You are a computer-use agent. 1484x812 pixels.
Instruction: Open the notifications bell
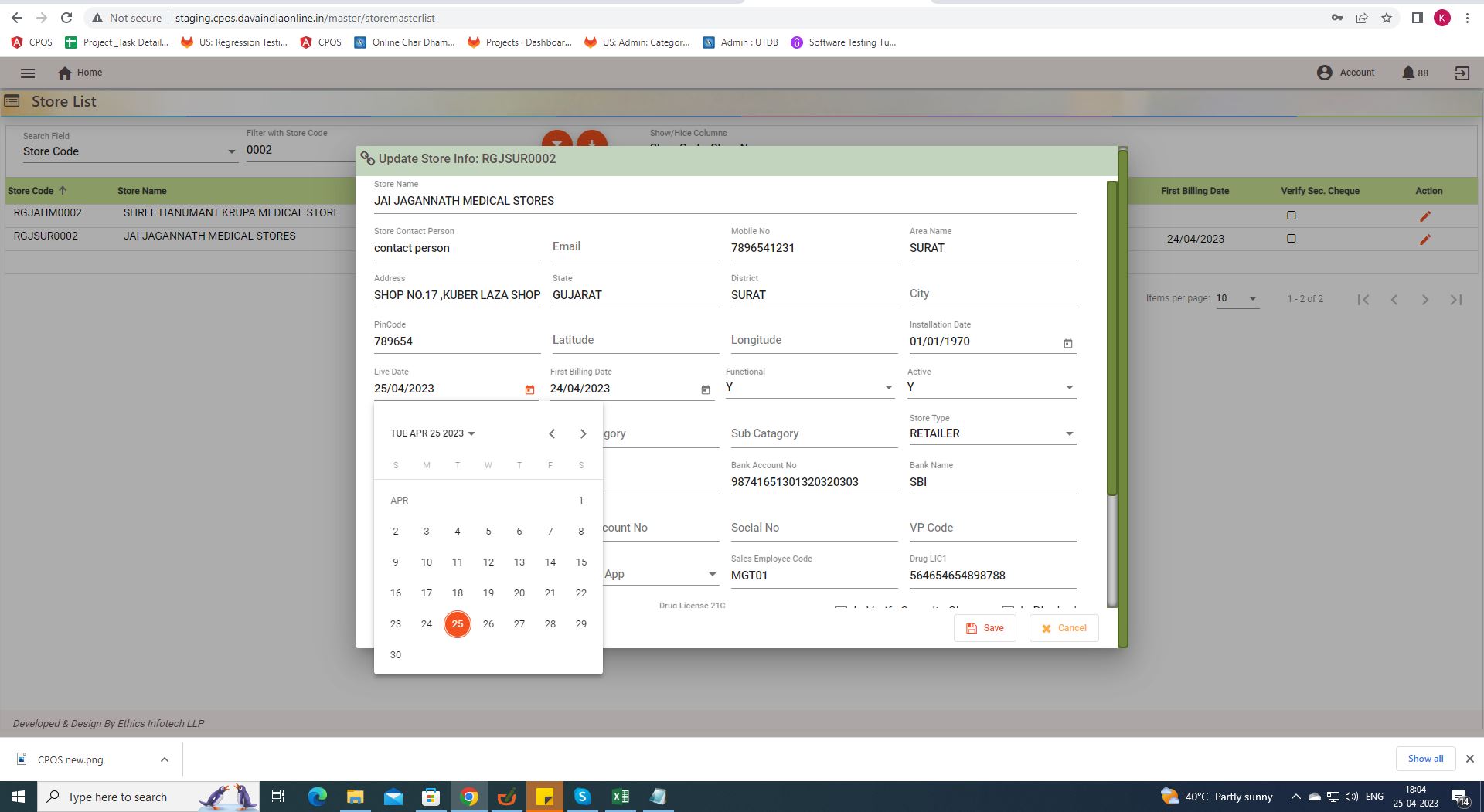(x=1407, y=73)
